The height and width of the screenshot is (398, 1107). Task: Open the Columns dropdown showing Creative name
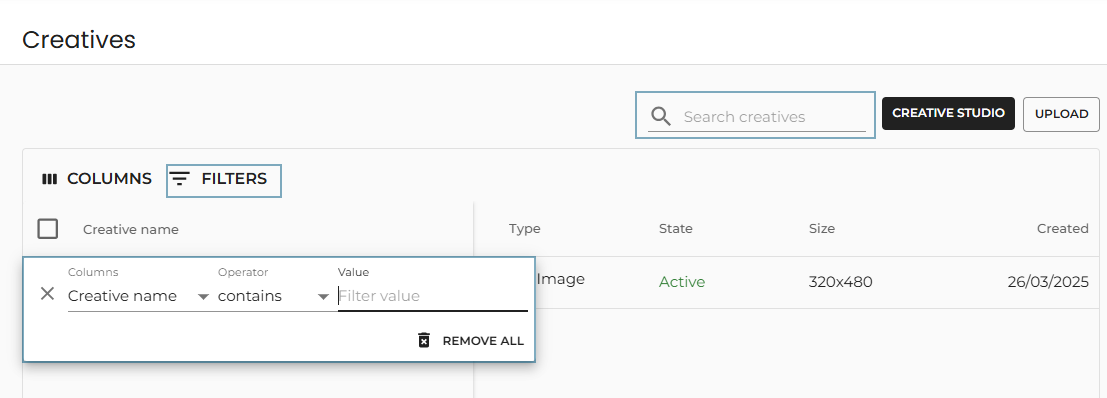click(138, 296)
